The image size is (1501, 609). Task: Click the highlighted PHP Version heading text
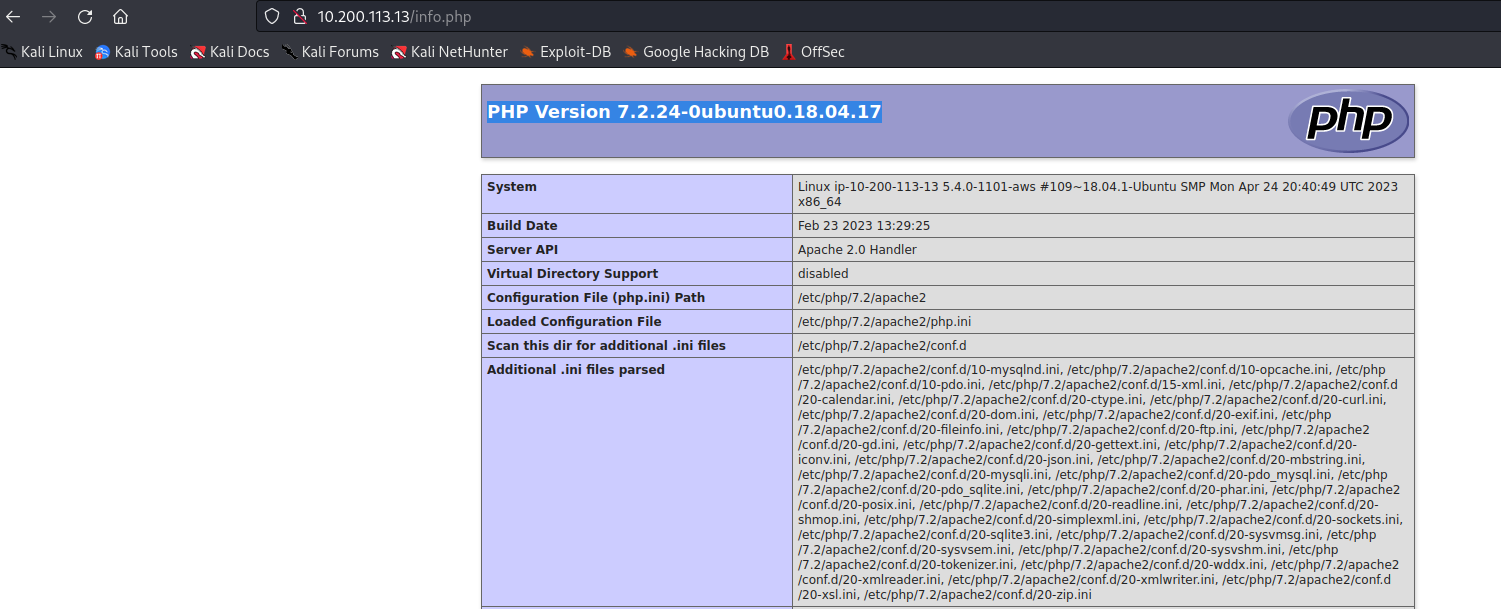[x=684, y=112]
